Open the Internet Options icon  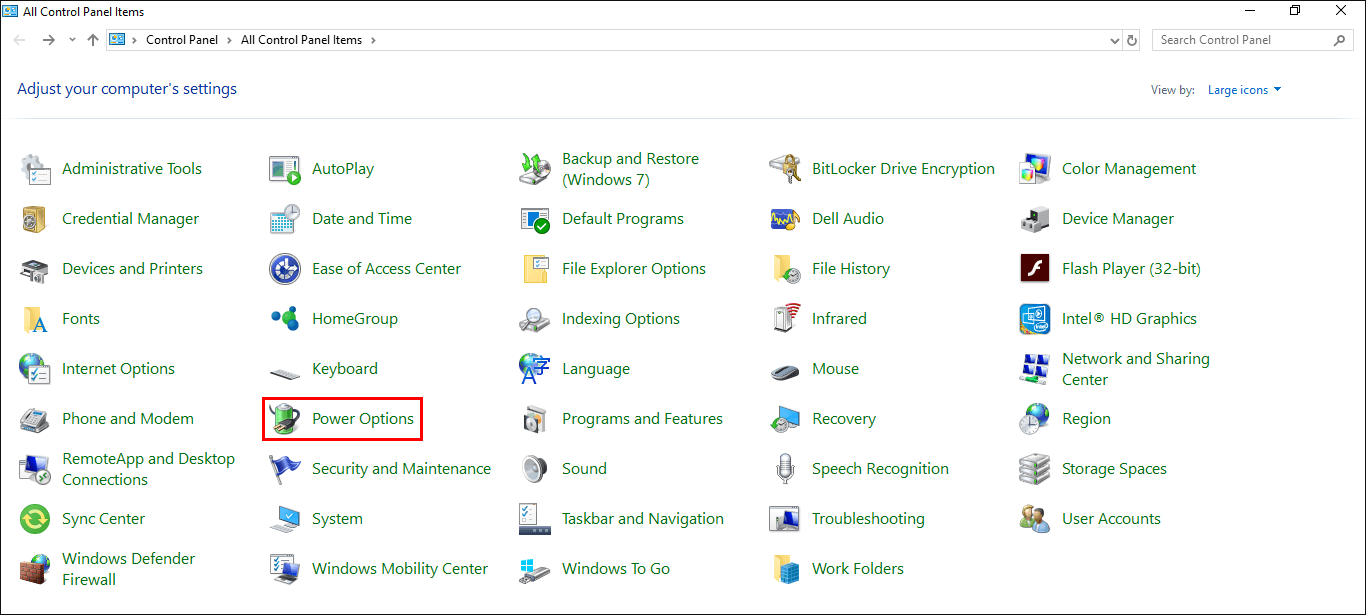point(35,369)
